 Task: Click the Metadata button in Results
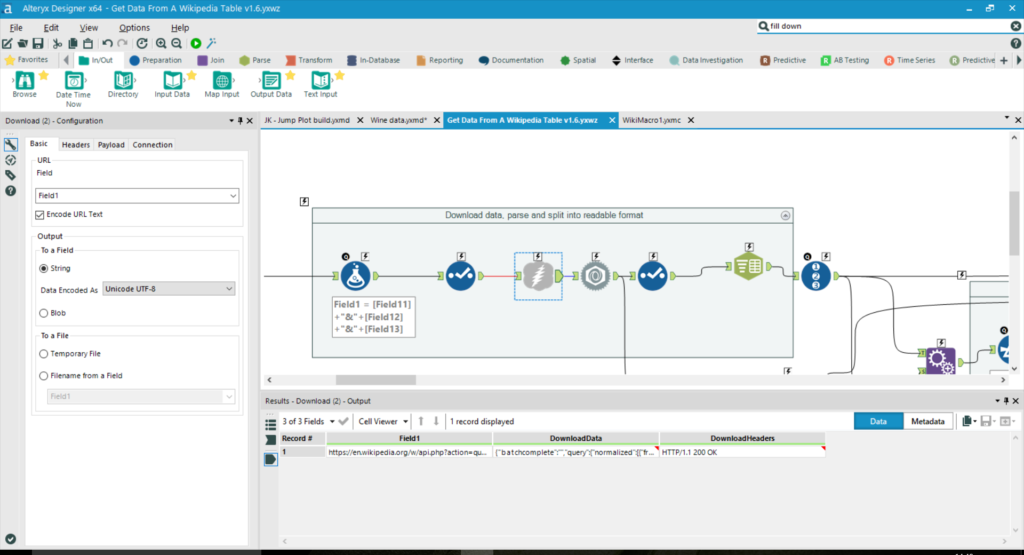(x=928, y=421)
